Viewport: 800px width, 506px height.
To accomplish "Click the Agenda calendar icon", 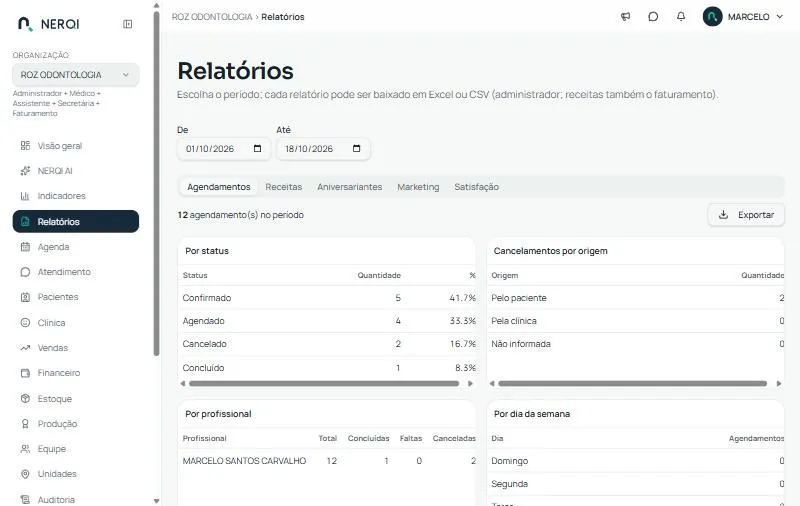I will [x=25, y=247].
